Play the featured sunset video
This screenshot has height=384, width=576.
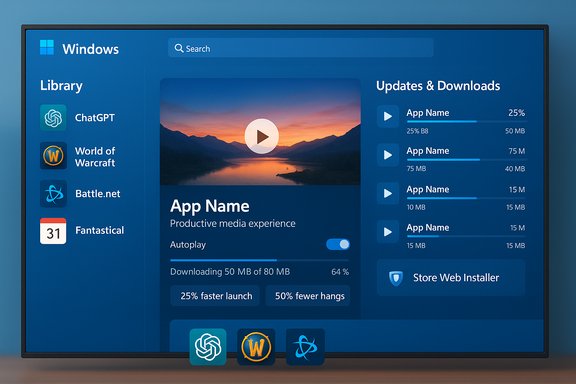262,136
